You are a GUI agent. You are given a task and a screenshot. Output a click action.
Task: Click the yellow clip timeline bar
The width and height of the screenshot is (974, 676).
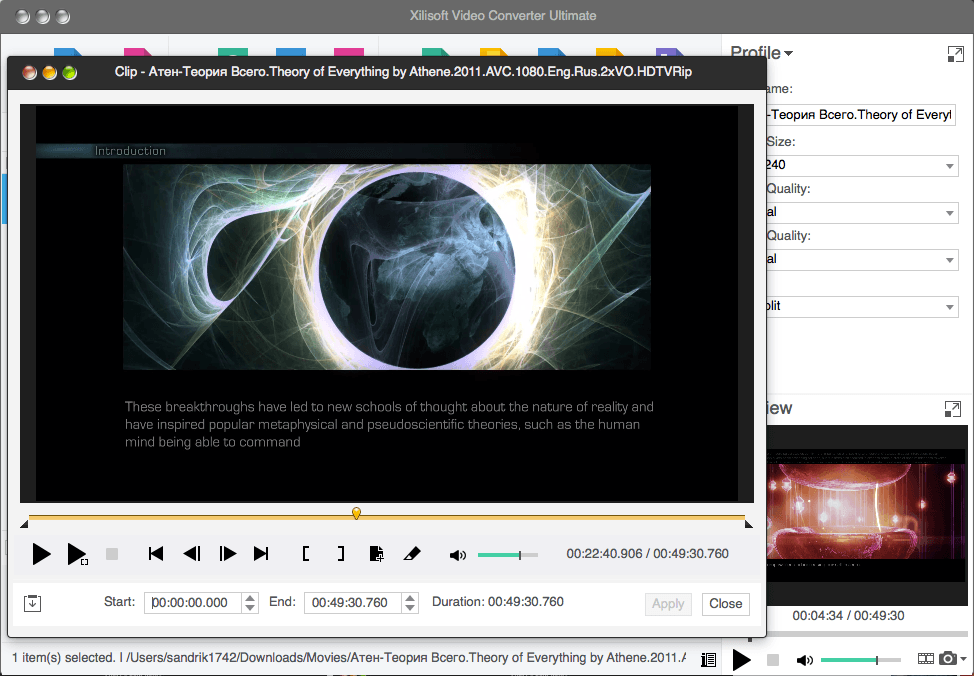(x=386, y=517)
